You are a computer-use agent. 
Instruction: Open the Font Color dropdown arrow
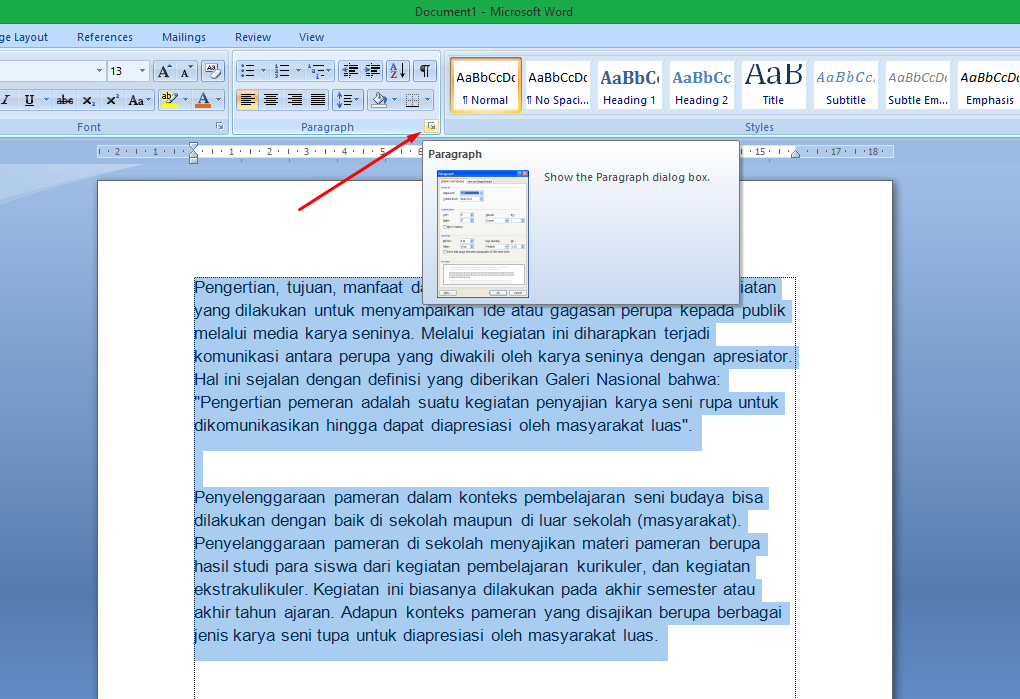pos(219,98)
